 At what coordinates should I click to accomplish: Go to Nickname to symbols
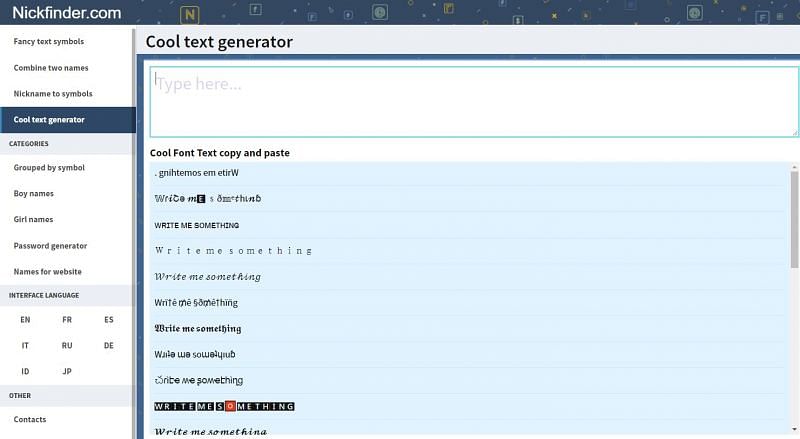click(x=53, y=94)
